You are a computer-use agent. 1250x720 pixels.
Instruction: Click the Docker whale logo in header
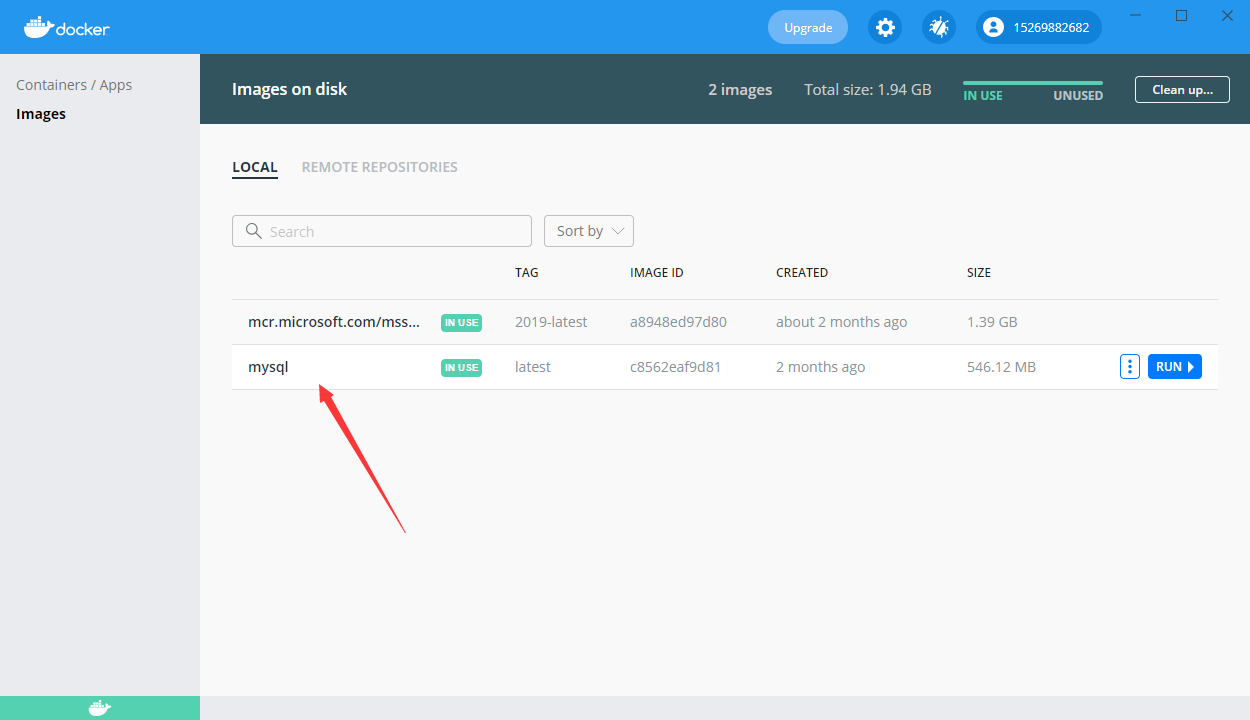(67, 27)
